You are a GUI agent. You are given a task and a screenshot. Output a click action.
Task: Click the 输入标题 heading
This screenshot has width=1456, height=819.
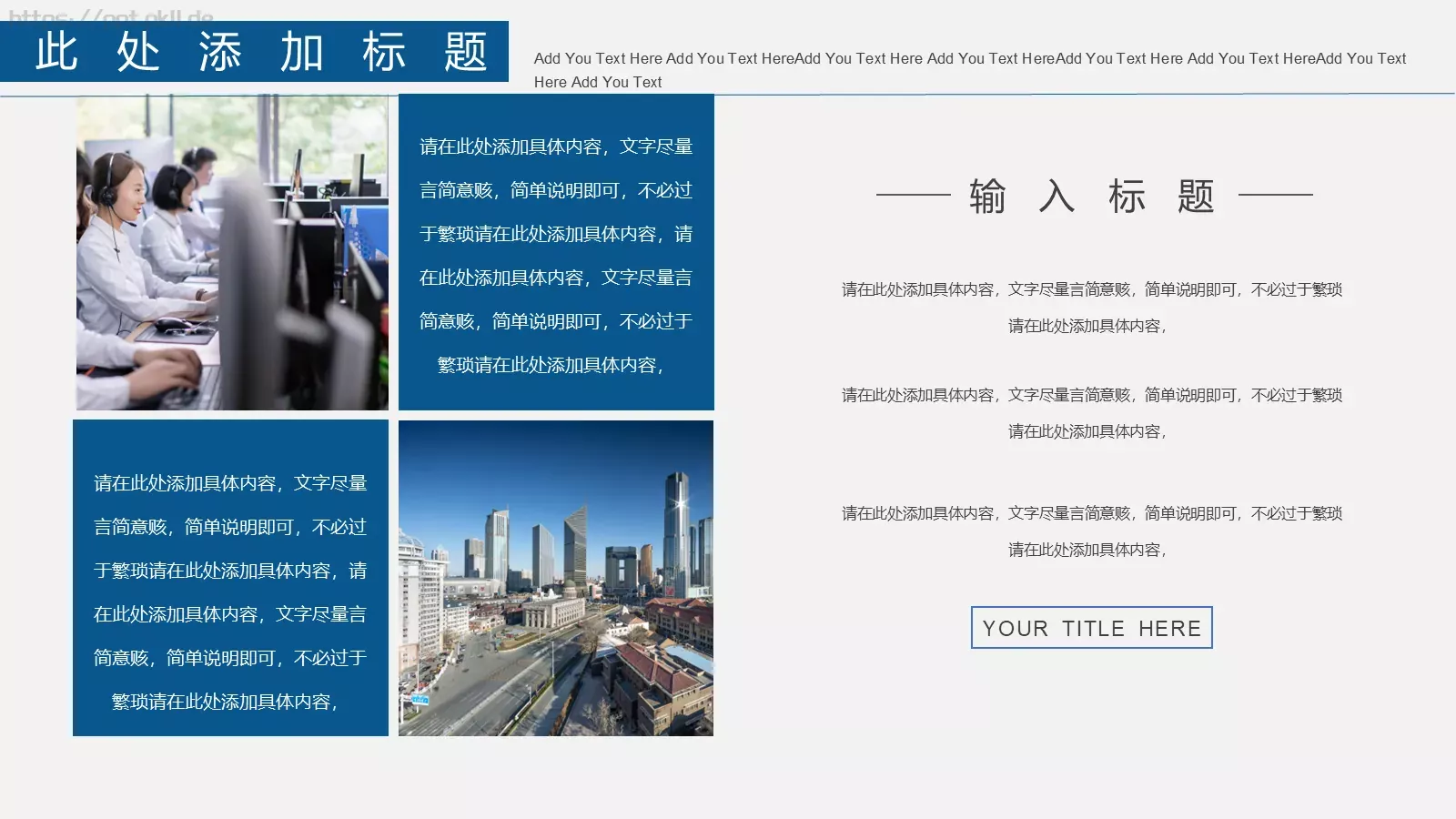point(1092,196)
